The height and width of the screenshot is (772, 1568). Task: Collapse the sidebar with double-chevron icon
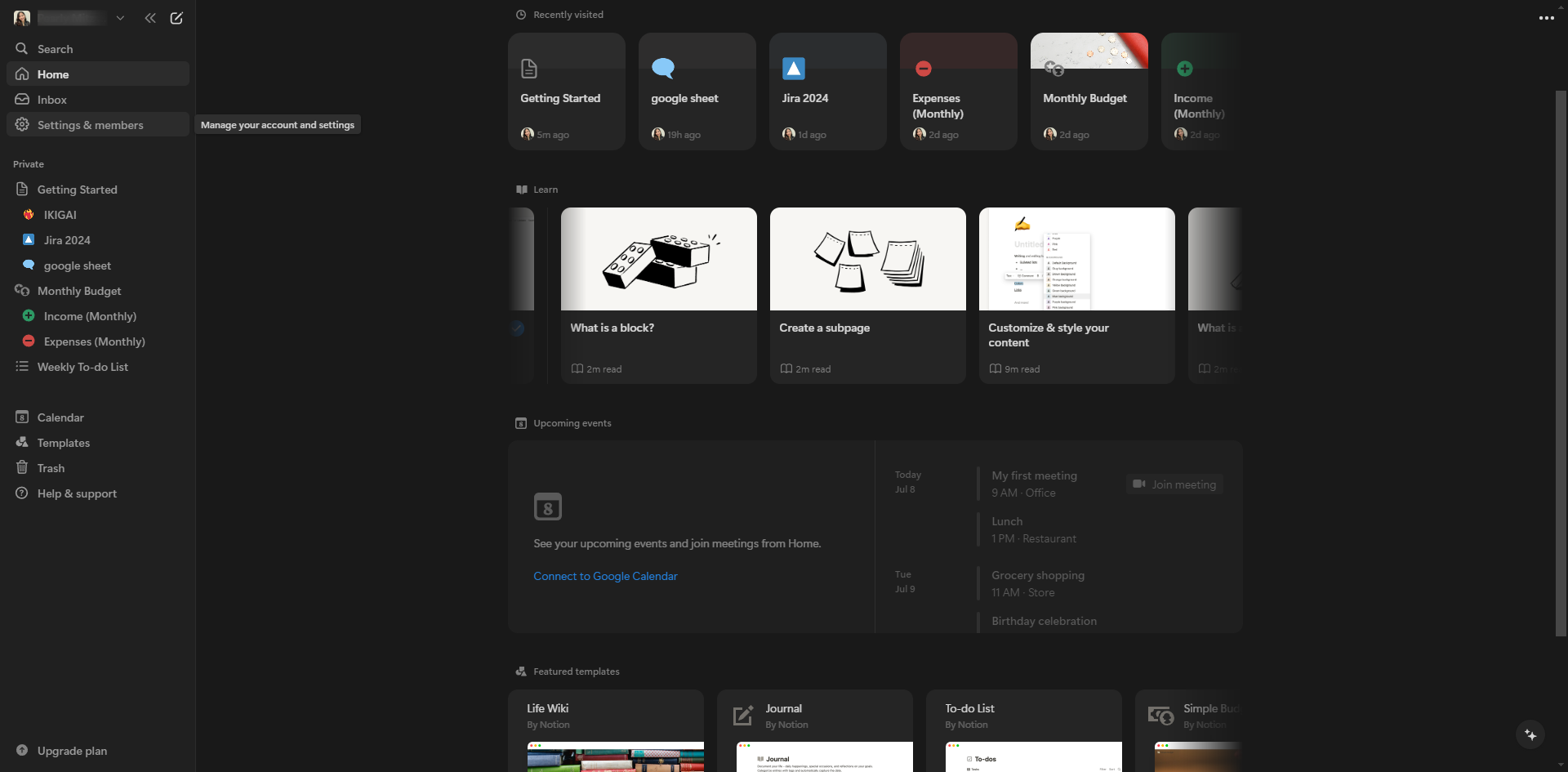click(150, 18)
